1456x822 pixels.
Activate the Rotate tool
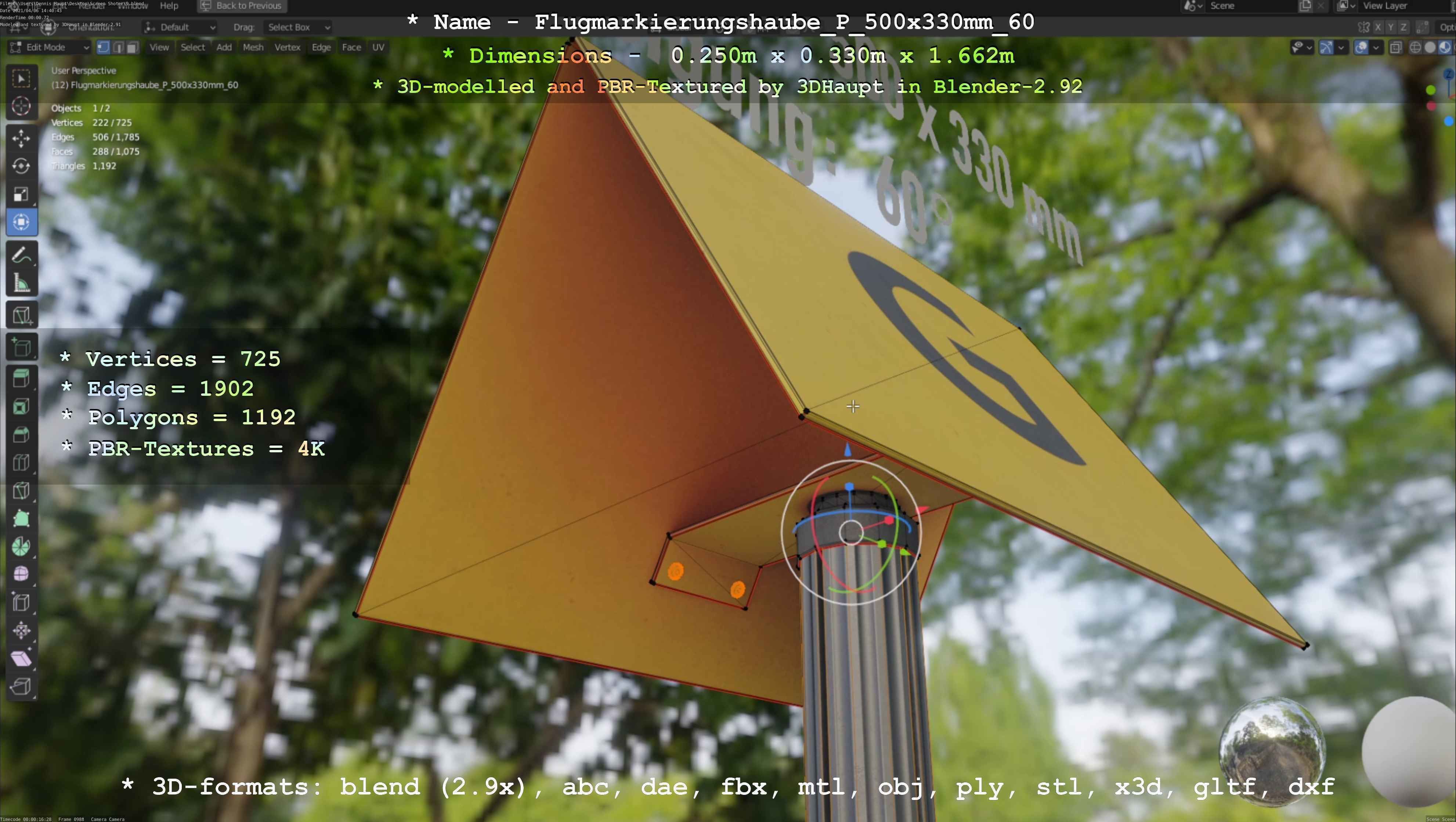(x=21, y=166)
